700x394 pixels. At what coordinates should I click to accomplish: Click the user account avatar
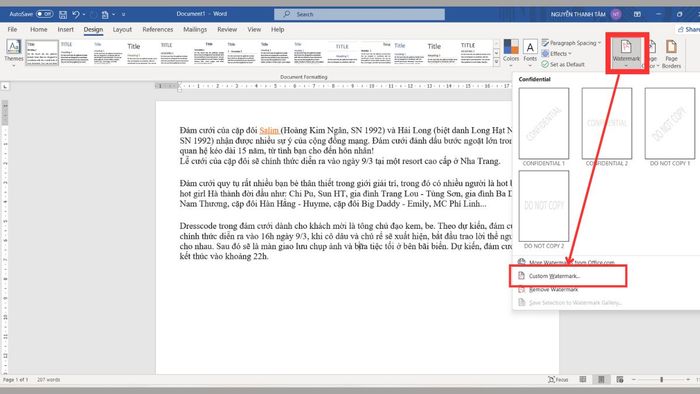(x=616, y=14)
